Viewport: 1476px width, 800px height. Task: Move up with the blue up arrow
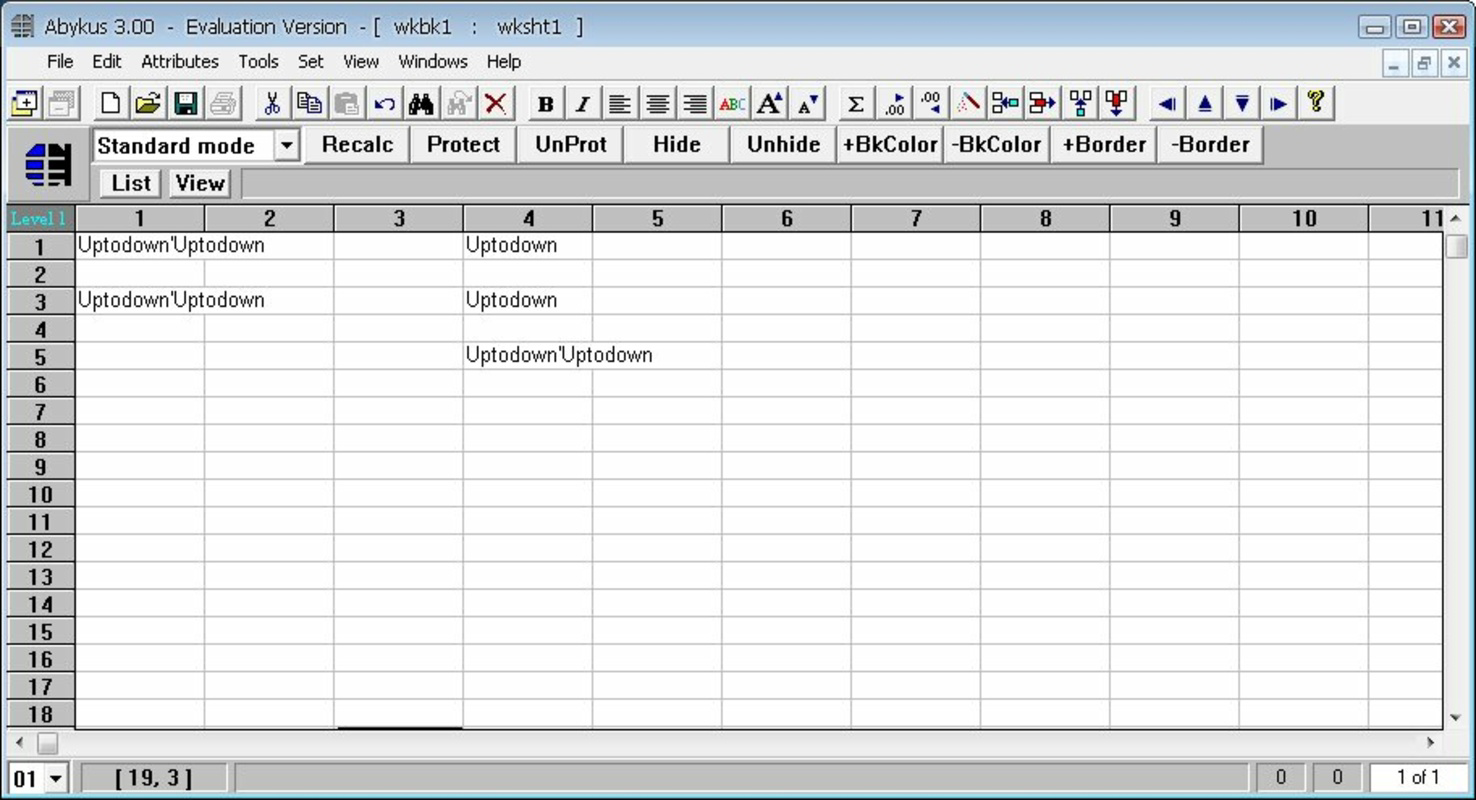point(1204,103)
